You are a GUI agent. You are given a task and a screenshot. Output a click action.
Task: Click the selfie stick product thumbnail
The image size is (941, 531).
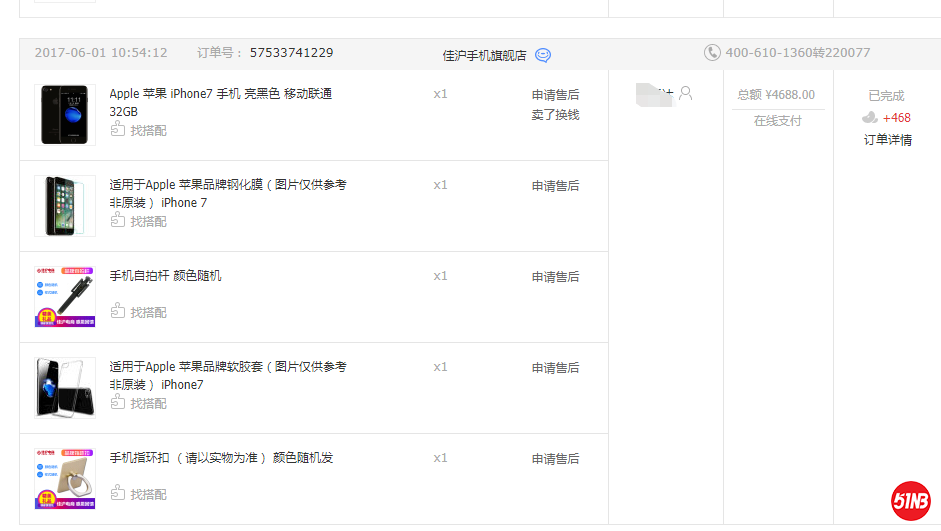pyautogui.click(x=65, y=297)
